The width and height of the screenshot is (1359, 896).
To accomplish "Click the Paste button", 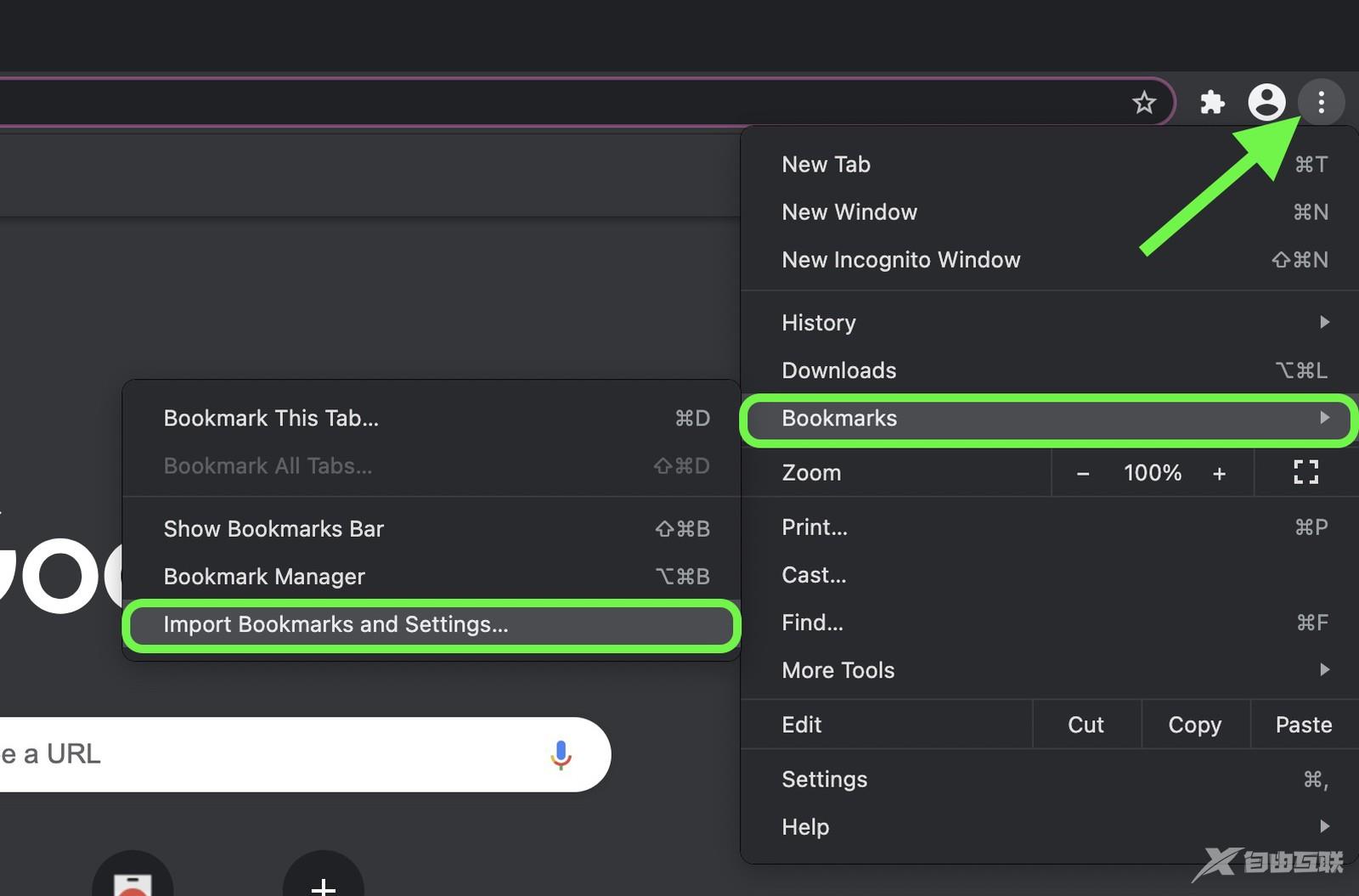I will tap(1304, 724).
